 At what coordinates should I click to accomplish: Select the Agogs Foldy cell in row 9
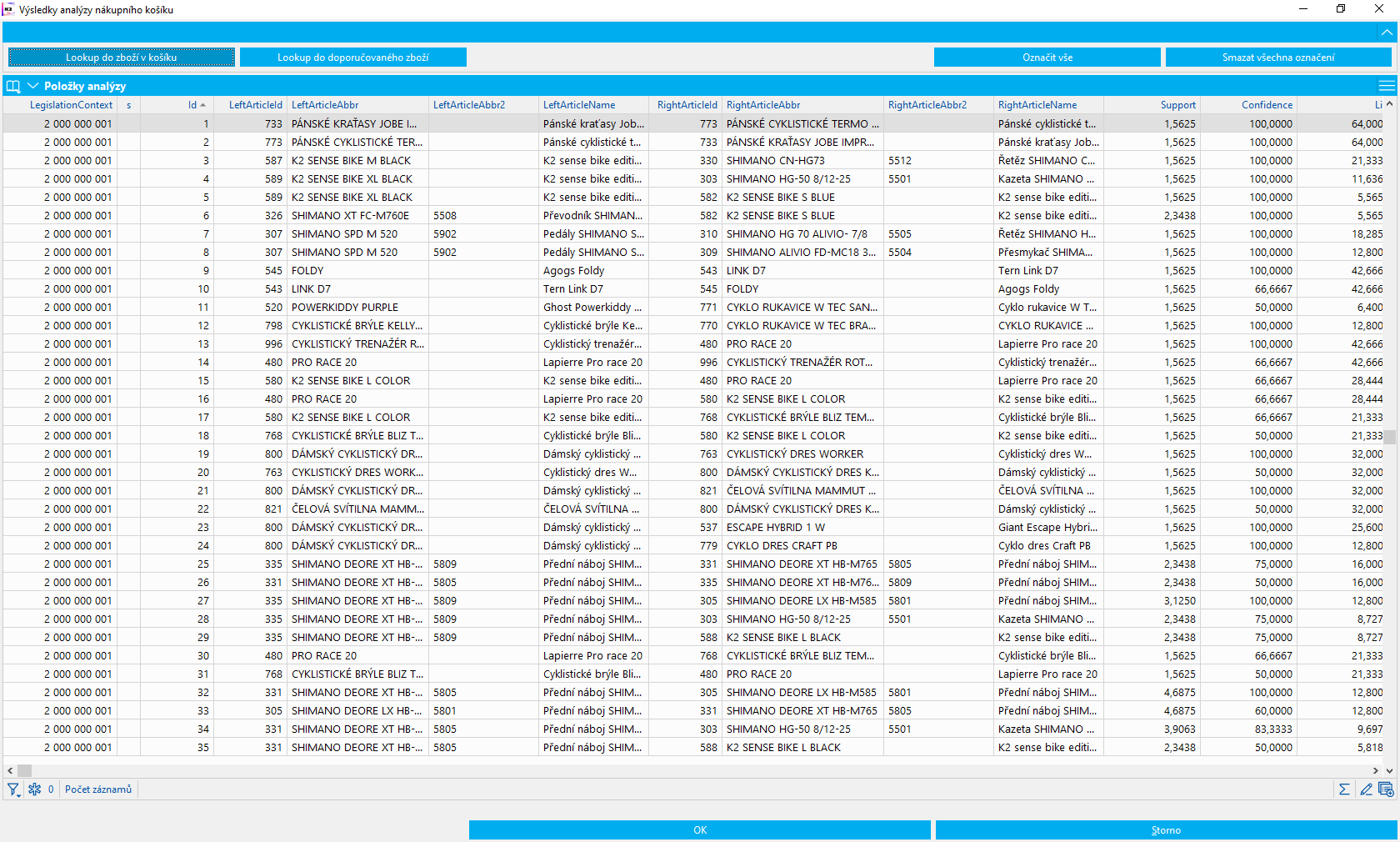coord(594,270)
